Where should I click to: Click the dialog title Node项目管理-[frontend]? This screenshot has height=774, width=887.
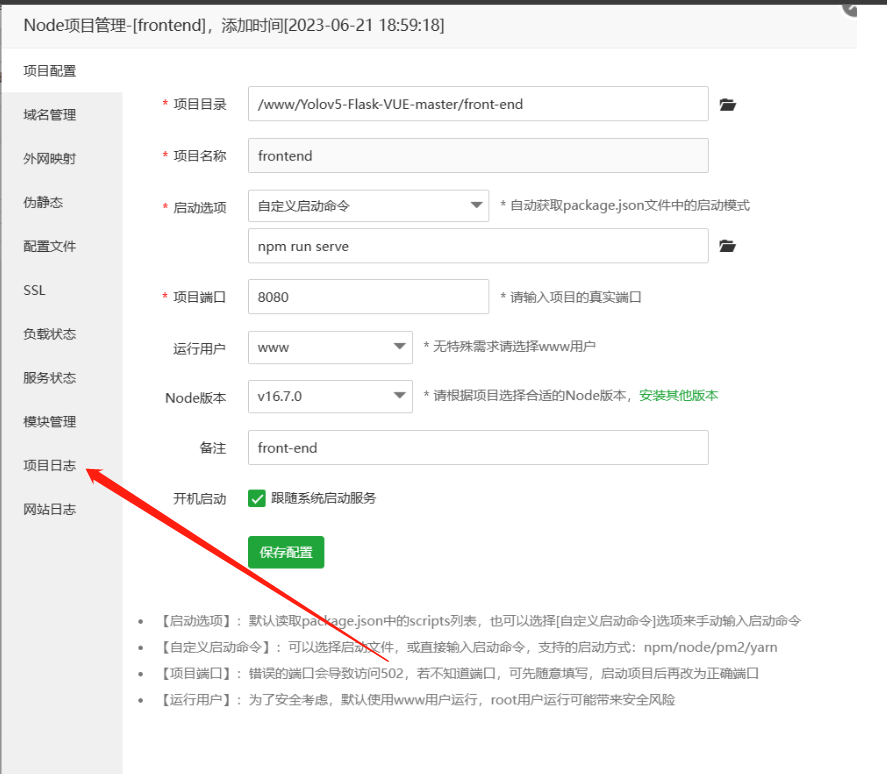click(x=234, y=25)
